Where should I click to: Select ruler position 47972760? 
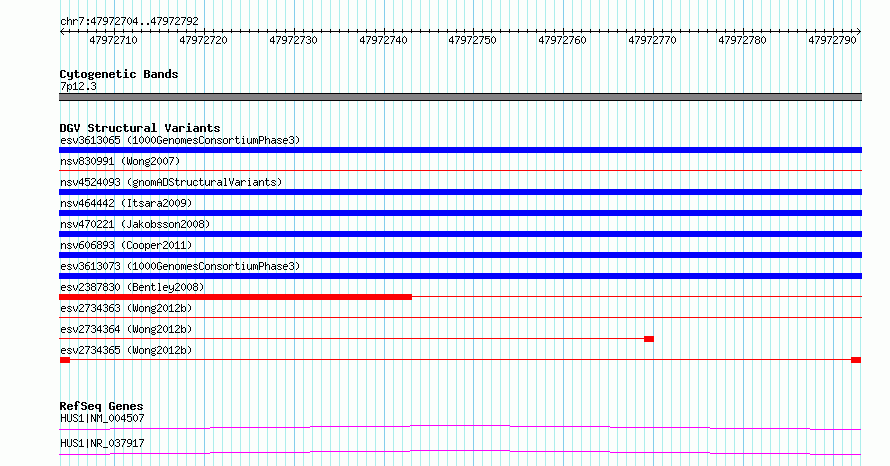(x=562, y=40)
